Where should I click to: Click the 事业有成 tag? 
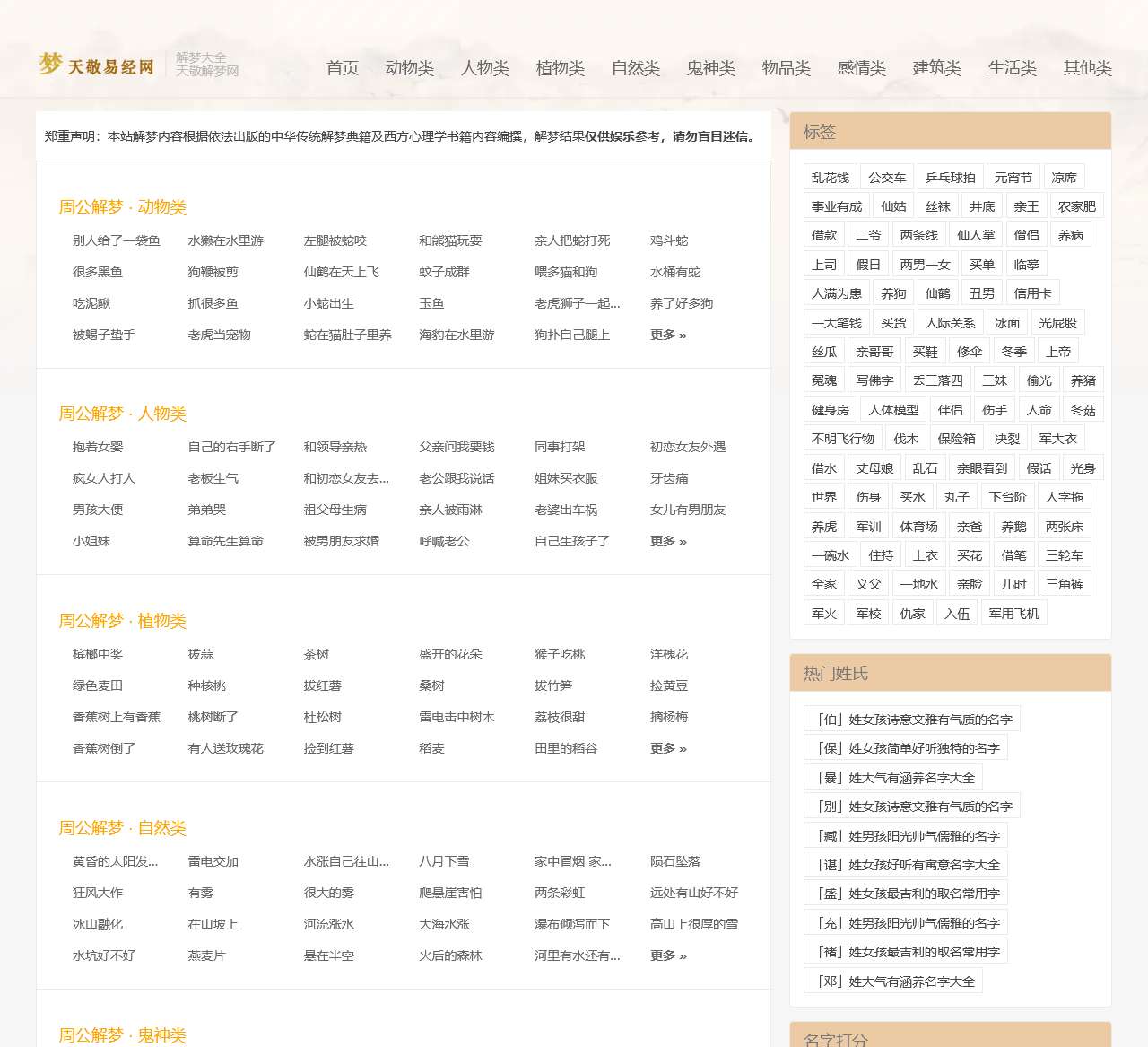[837, 206]
